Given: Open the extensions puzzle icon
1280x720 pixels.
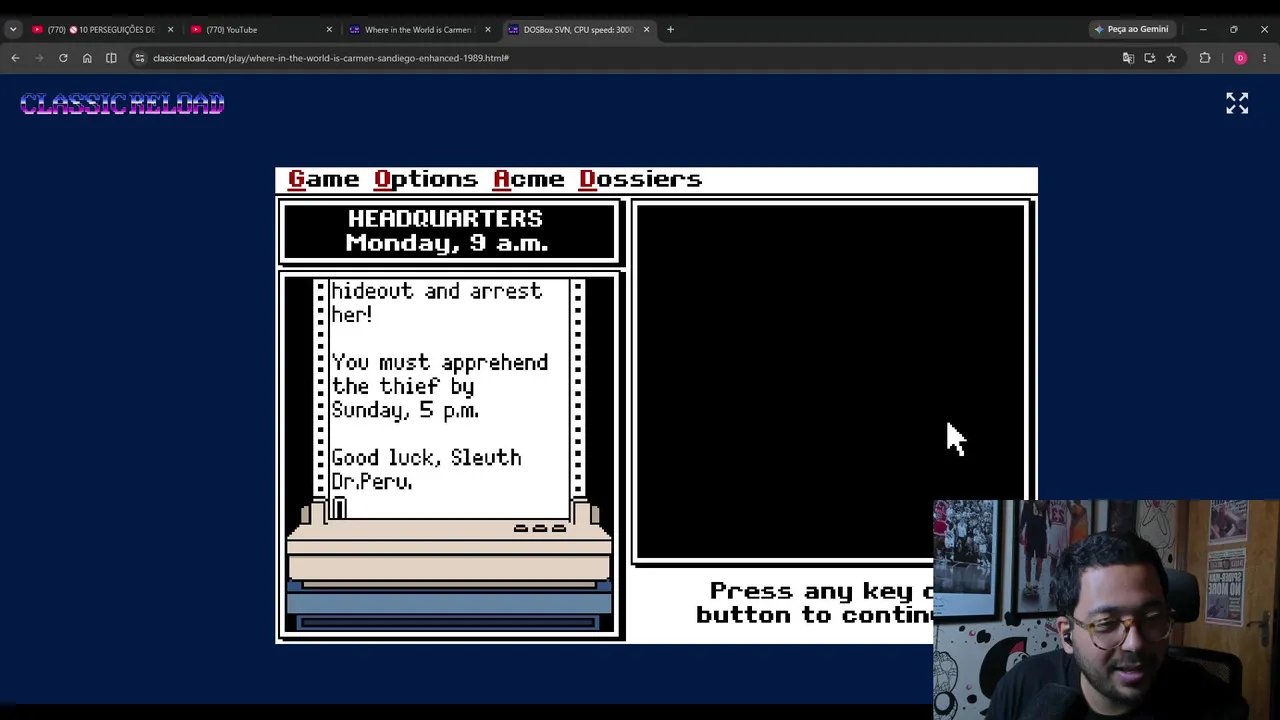Looking at the screenshot, I should [x=1205, y=58].
